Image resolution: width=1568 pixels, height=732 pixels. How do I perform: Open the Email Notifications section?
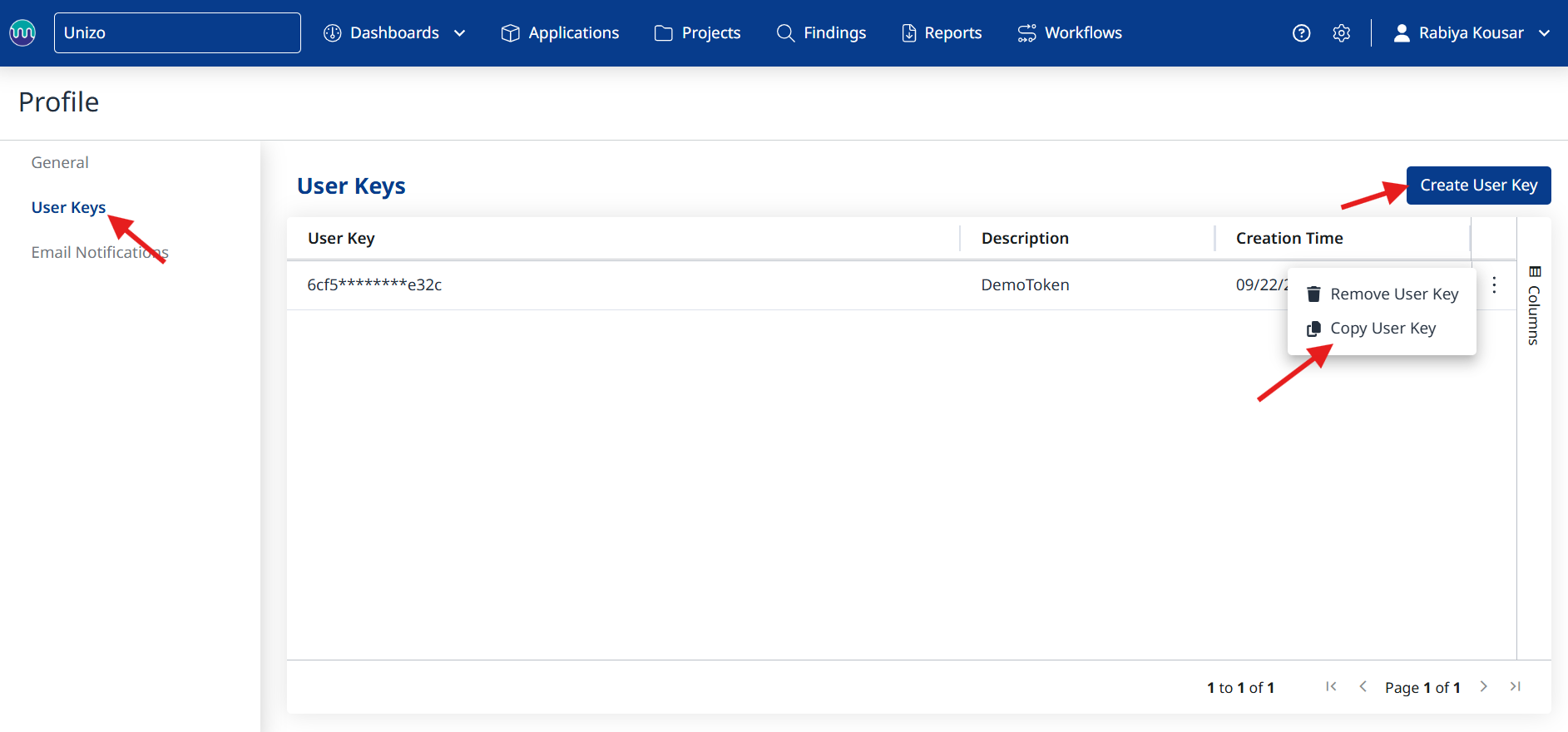[100, 252]
